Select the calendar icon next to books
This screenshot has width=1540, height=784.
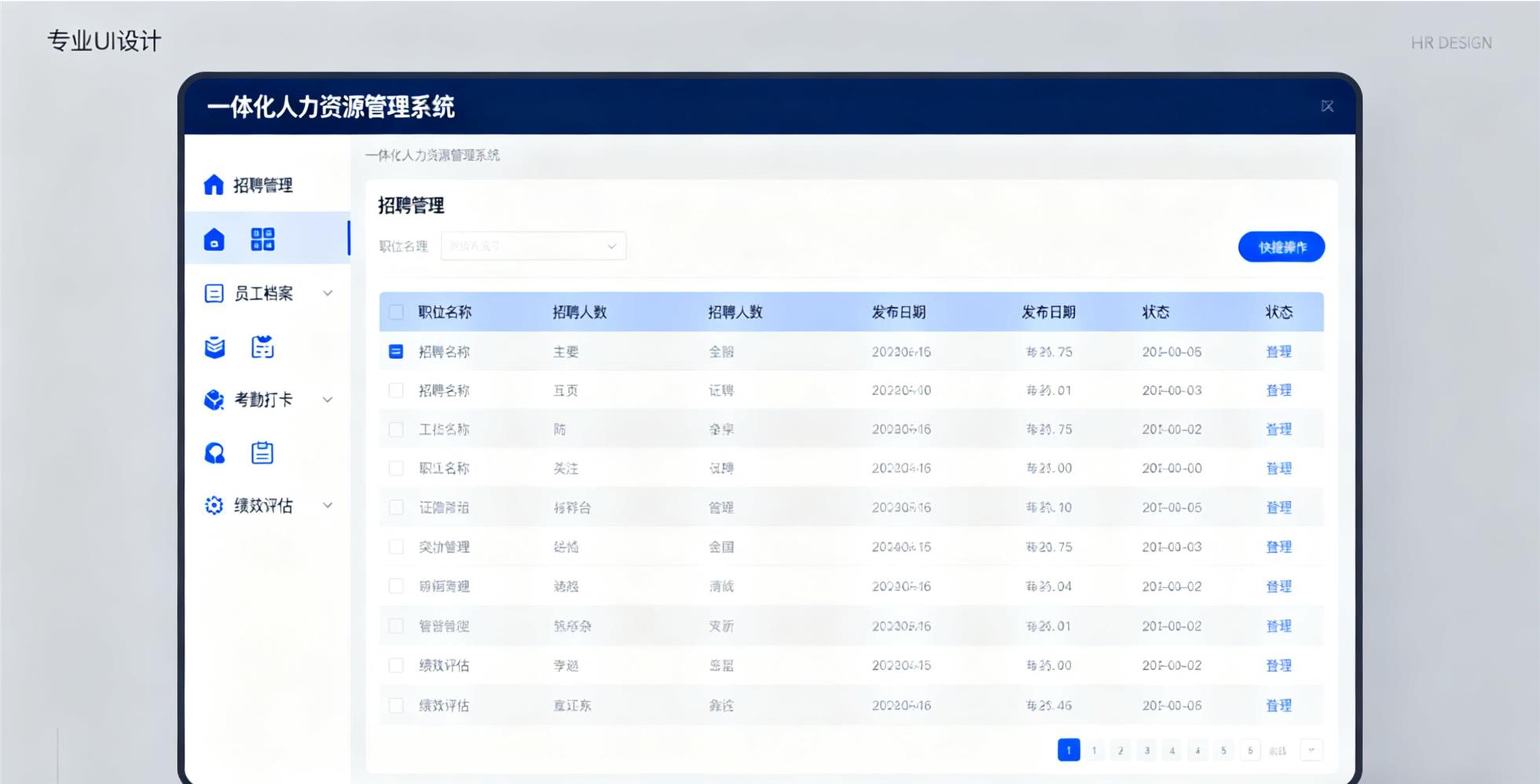pos(262,346)
